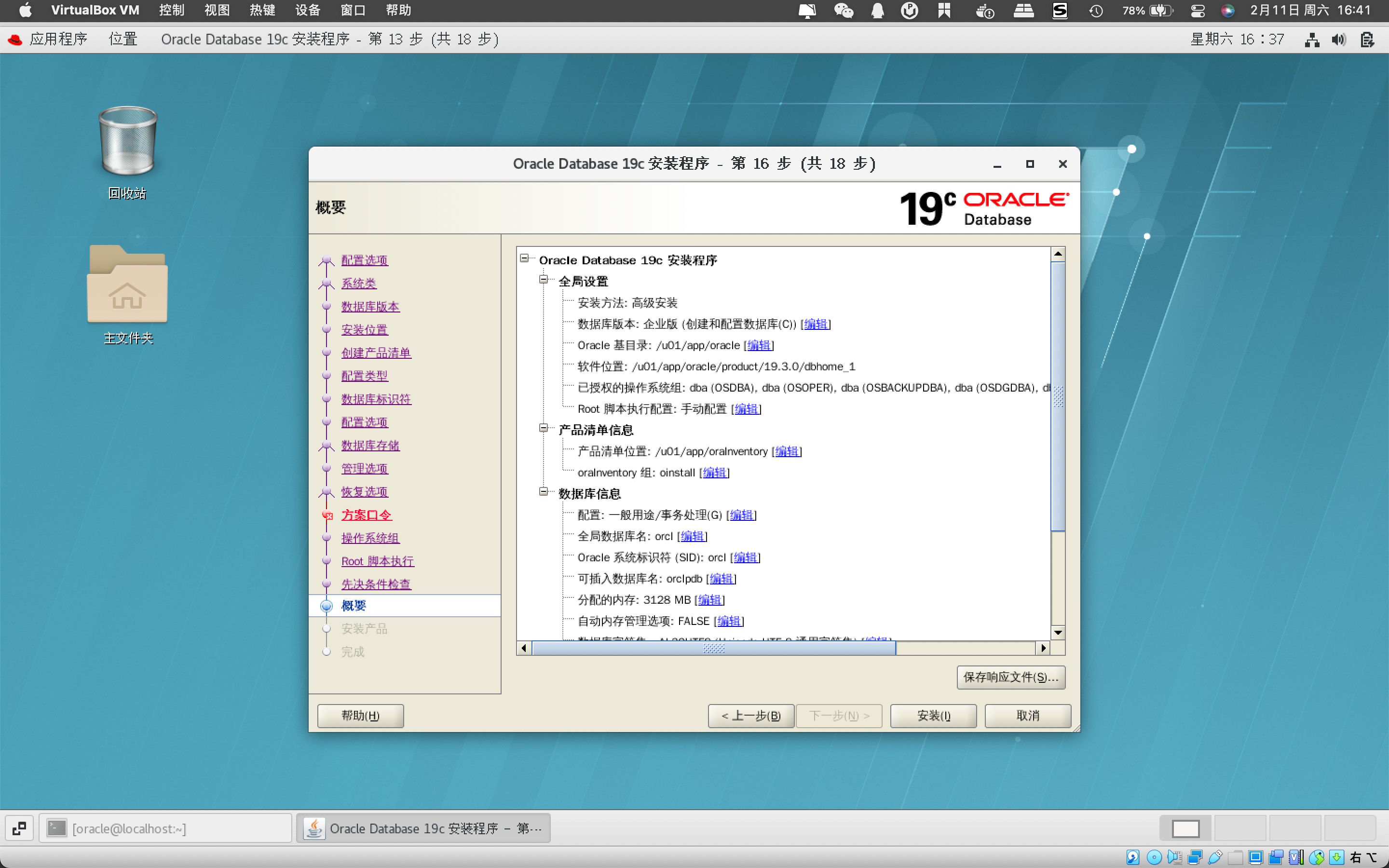The image size is (1389, 868).
Task: Click the 安装(I) button
Action: click(x=933, y=715)
